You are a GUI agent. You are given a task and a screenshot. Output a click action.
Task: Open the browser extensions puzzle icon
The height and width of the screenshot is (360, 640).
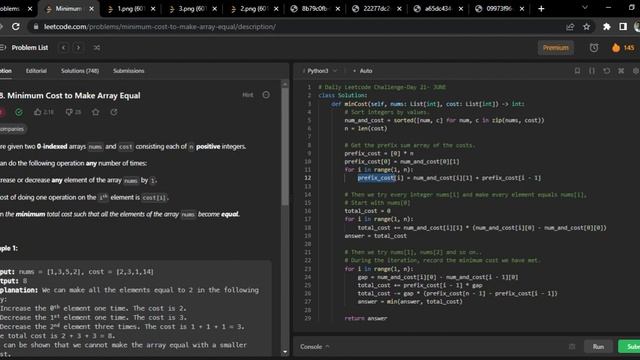click(x=607, y=27)
